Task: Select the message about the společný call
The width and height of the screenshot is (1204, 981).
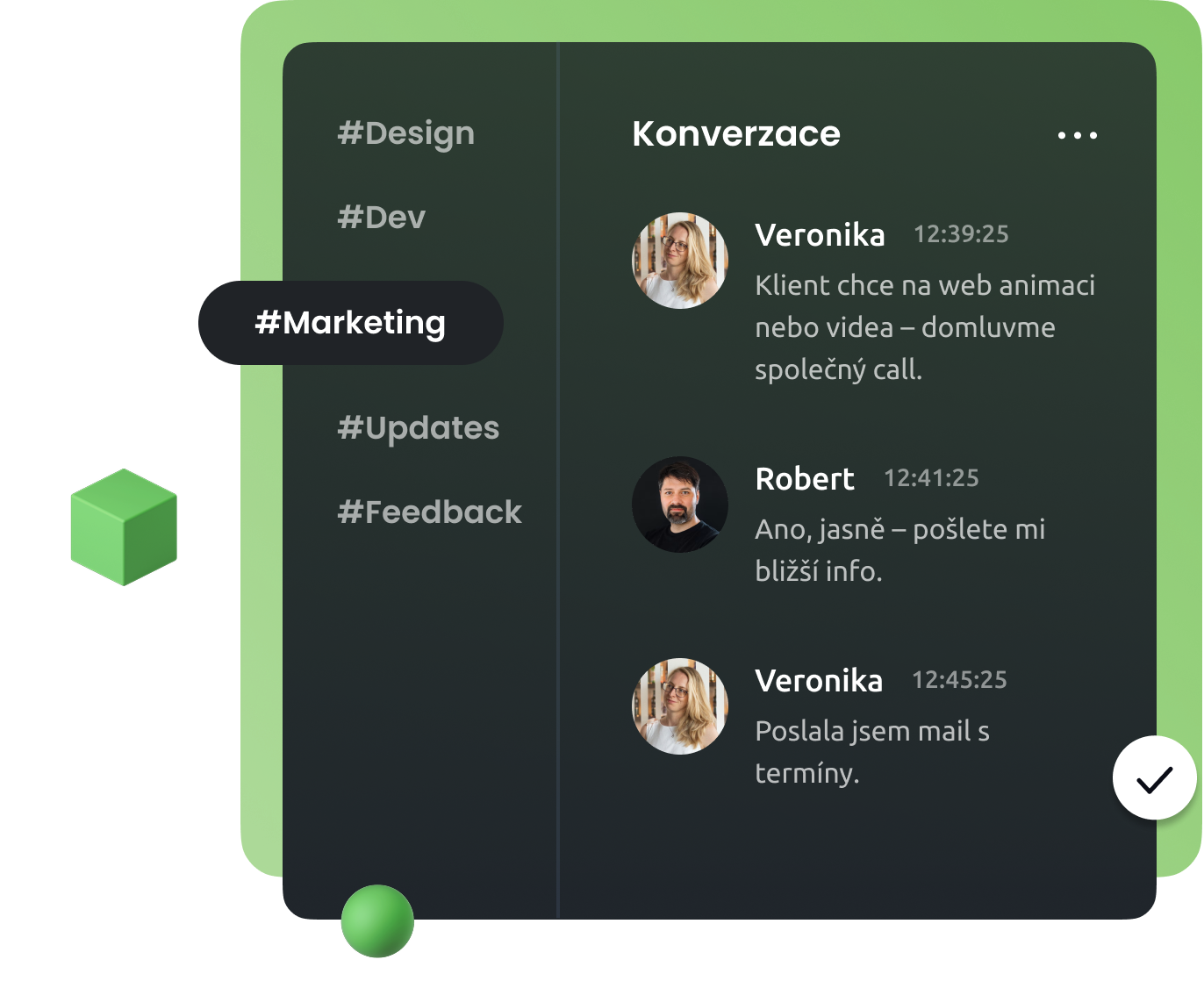Action: pos(925,327)
